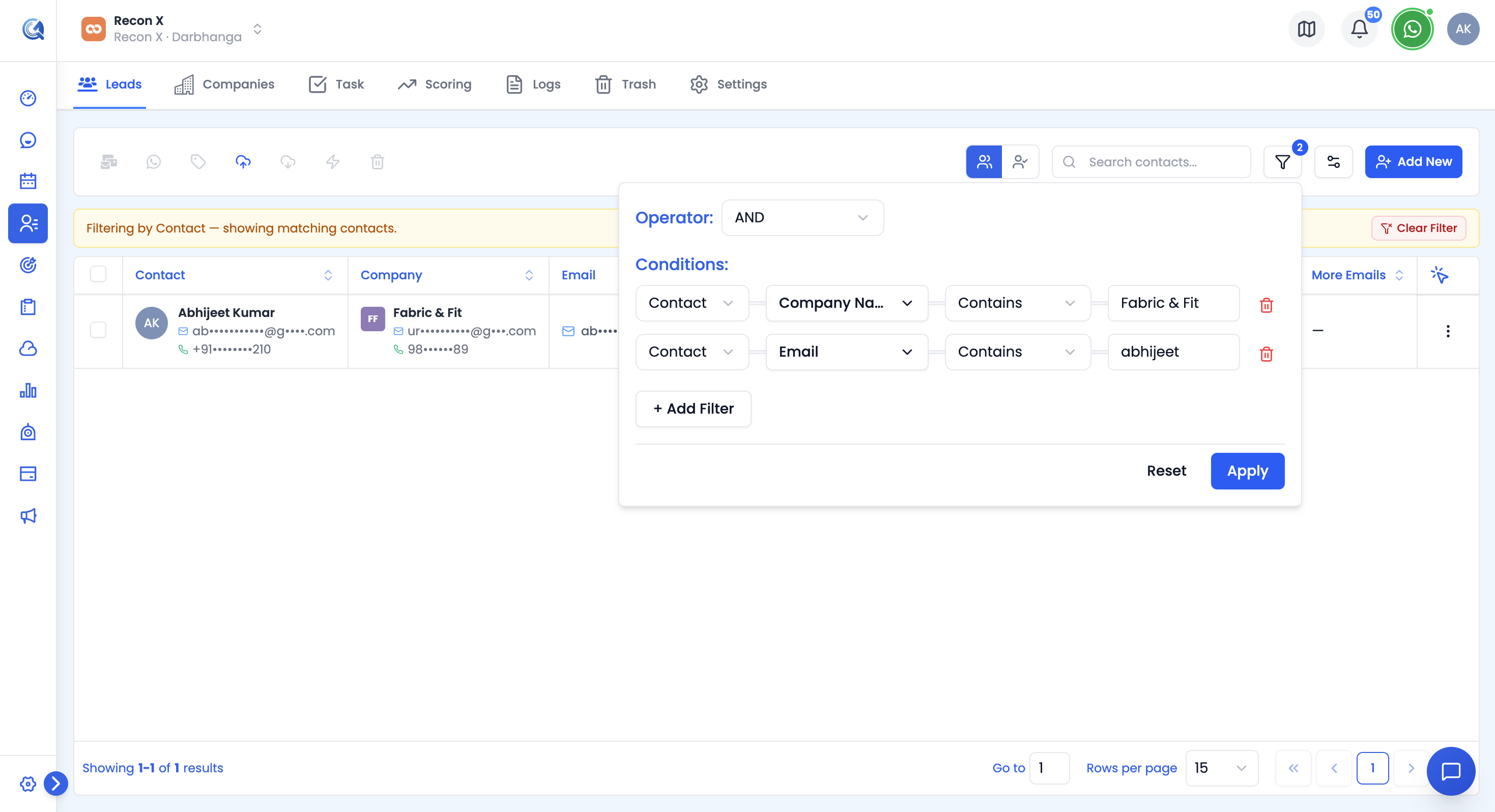Switch to the Leads tab
This screenshot has height=812, width=1495.
[110, 84]
